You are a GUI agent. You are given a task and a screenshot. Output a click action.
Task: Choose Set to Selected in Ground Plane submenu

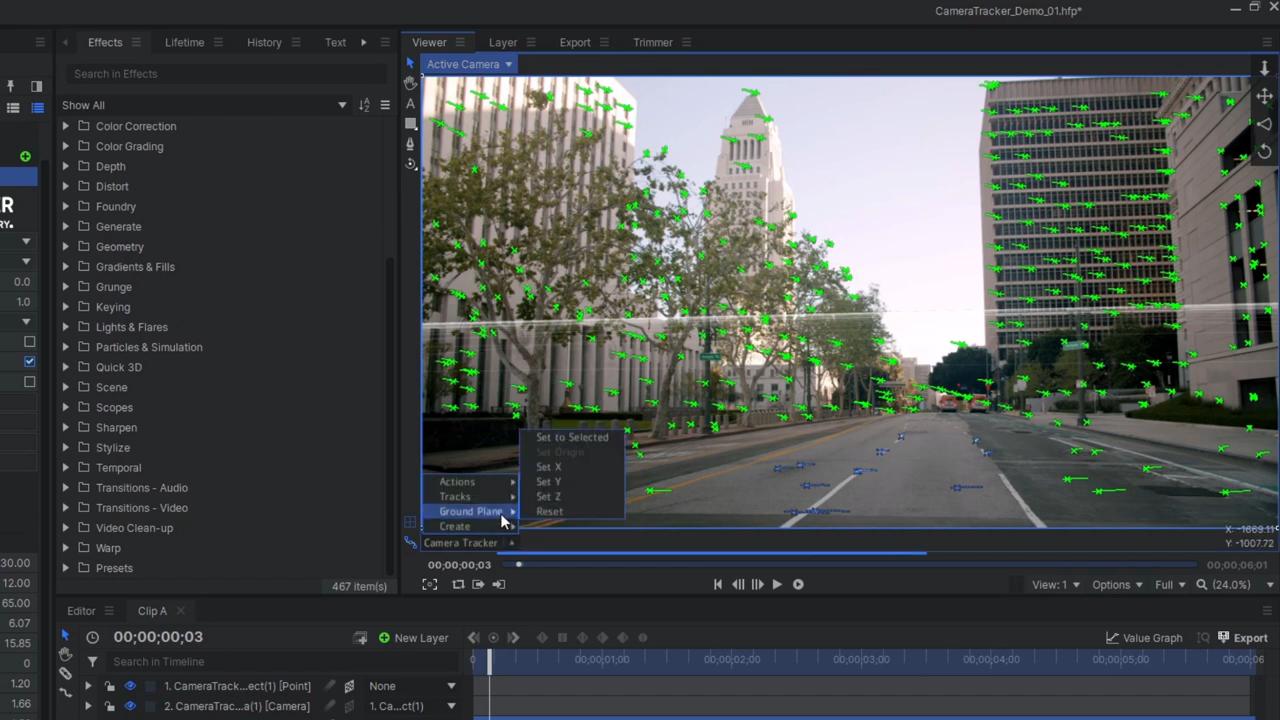(x=572, y=437)
